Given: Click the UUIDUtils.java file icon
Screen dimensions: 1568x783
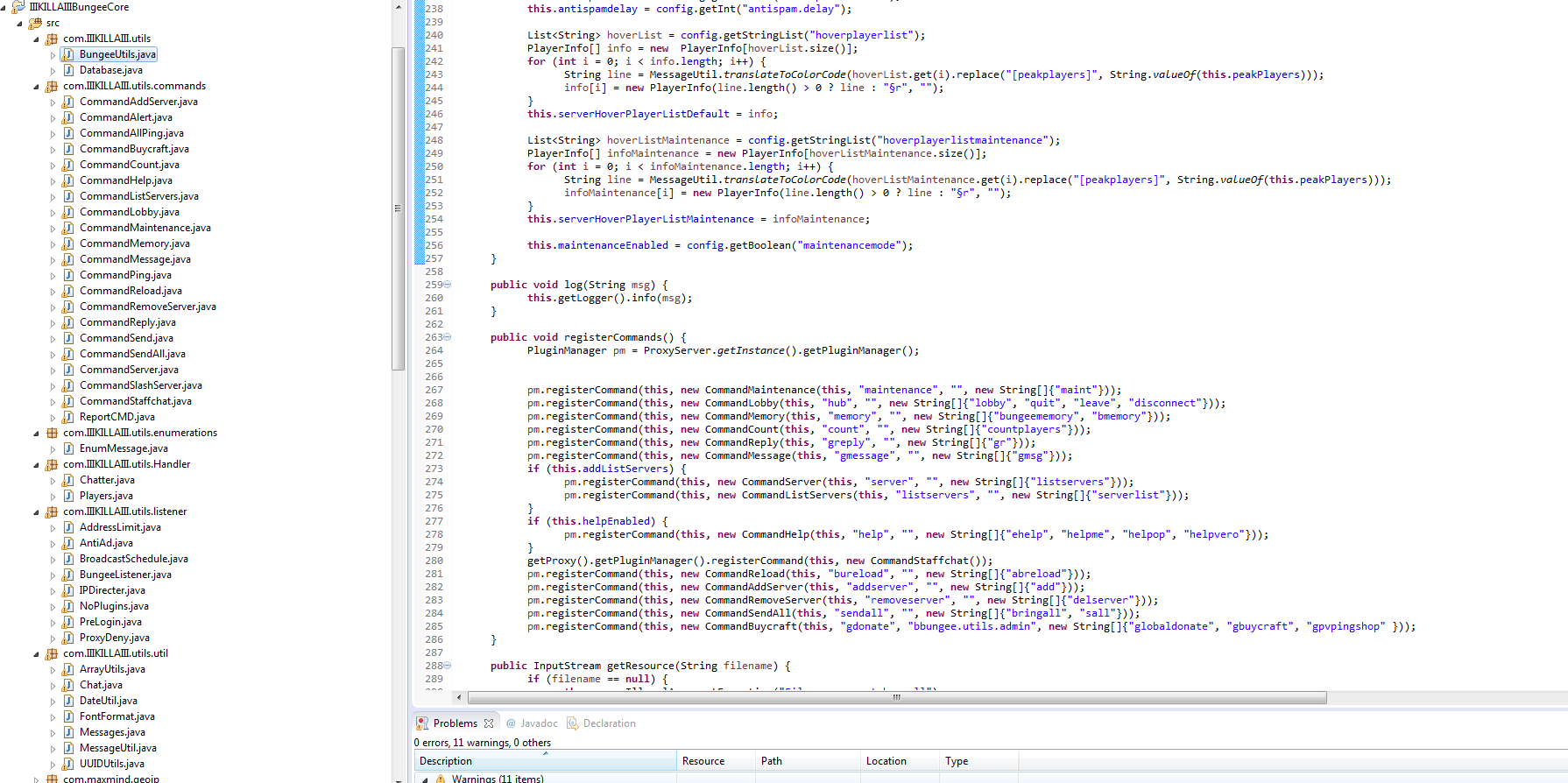Looking at the screenshot, I should click(x=68, y=764).
